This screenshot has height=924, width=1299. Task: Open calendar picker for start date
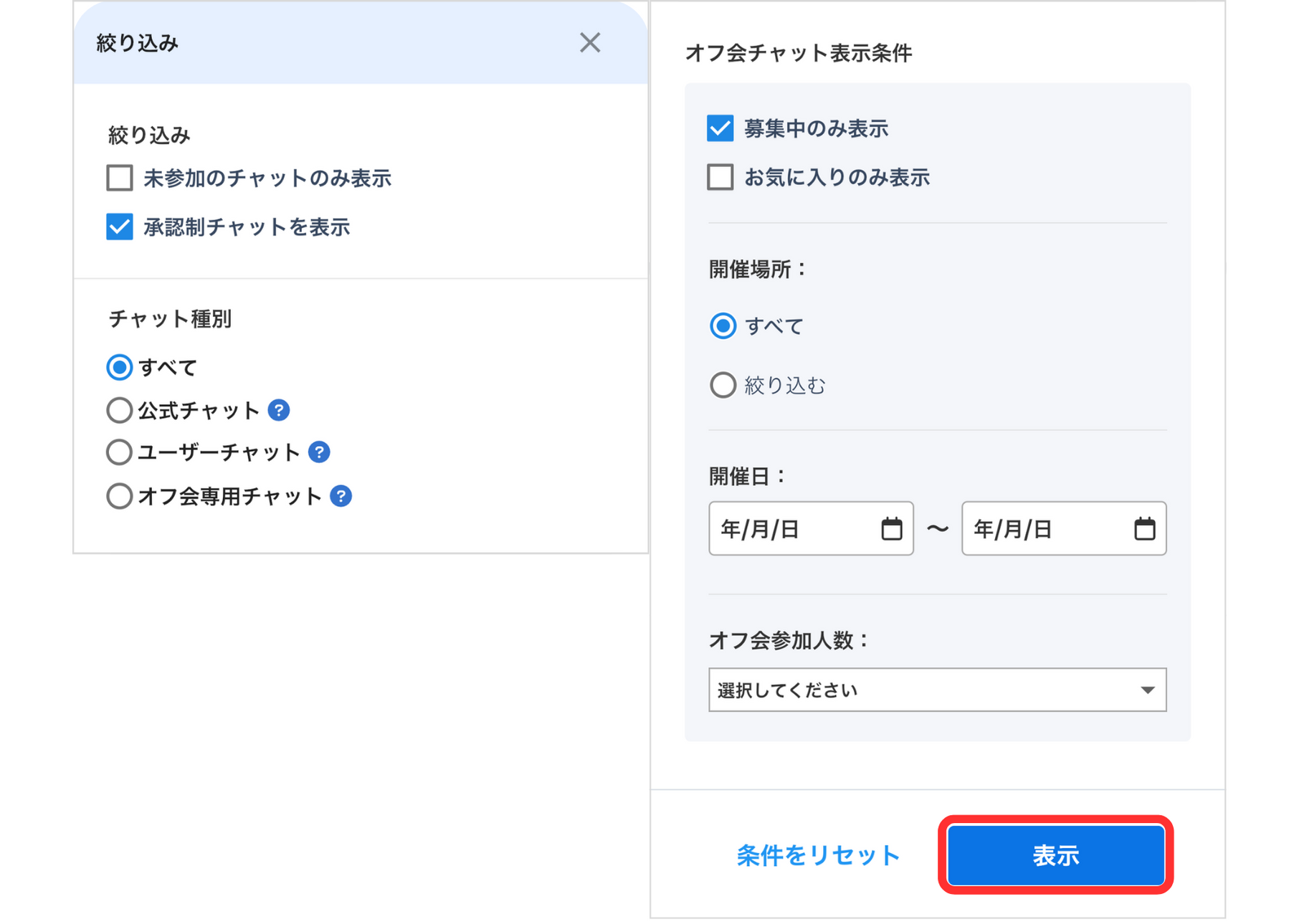(x=891, y=529)
